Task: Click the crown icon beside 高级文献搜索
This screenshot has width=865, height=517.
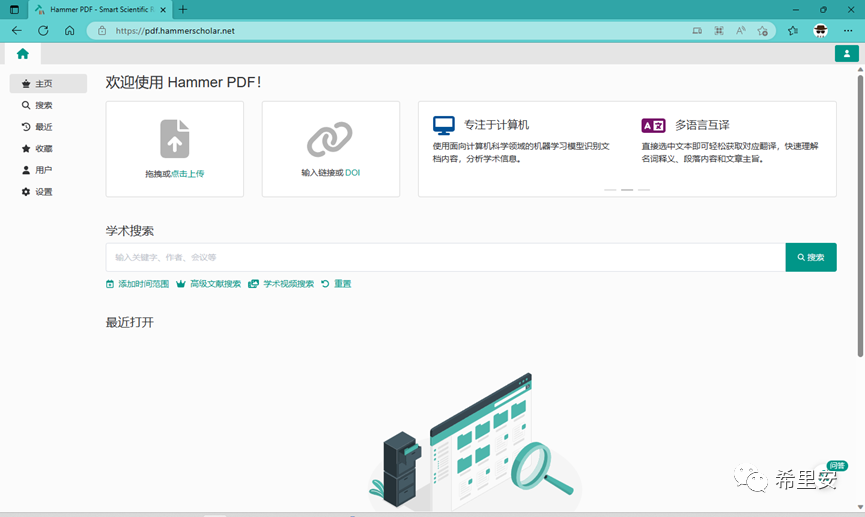Action: 180,284
